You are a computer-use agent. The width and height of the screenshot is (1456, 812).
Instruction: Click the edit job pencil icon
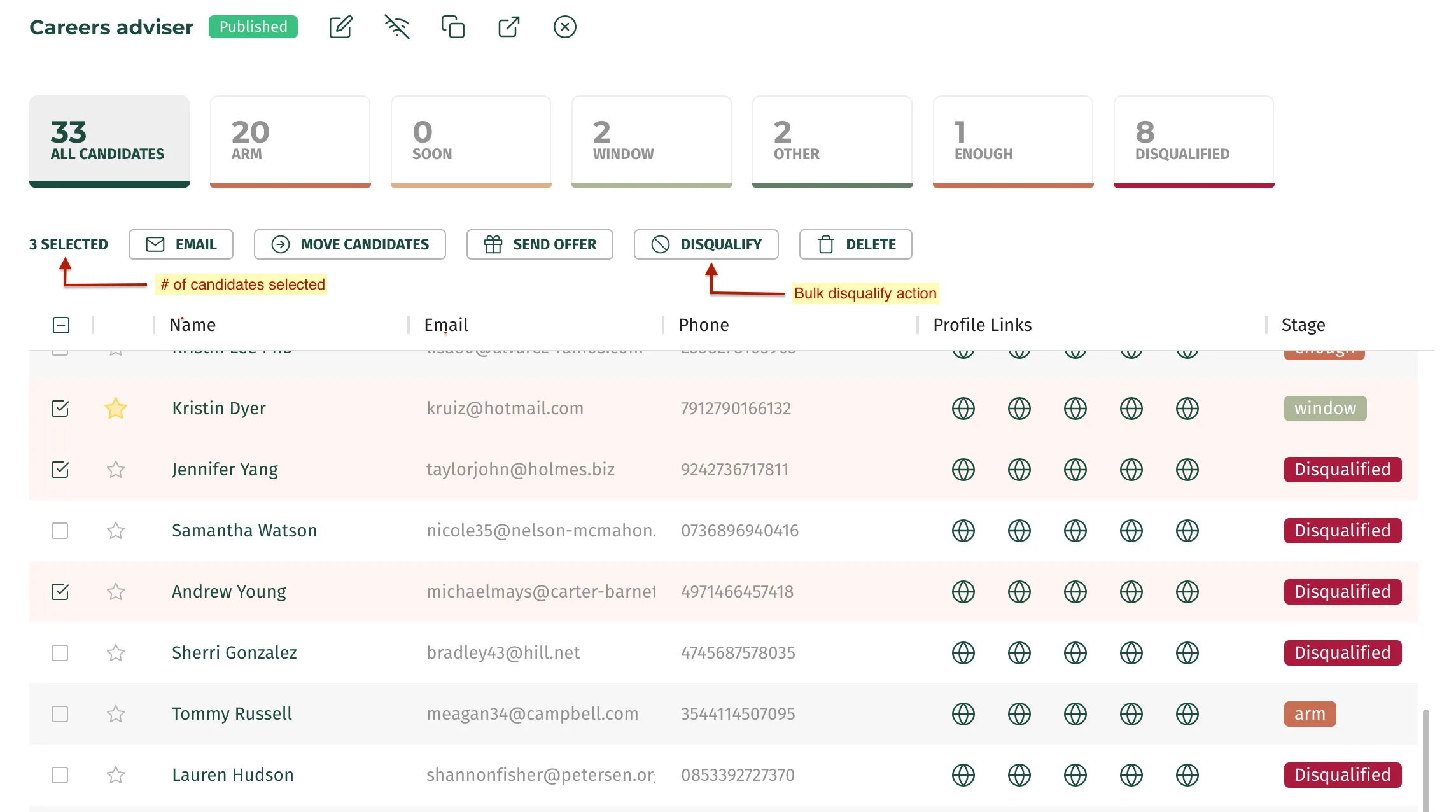pyautogui.click(x=340, y=27)
